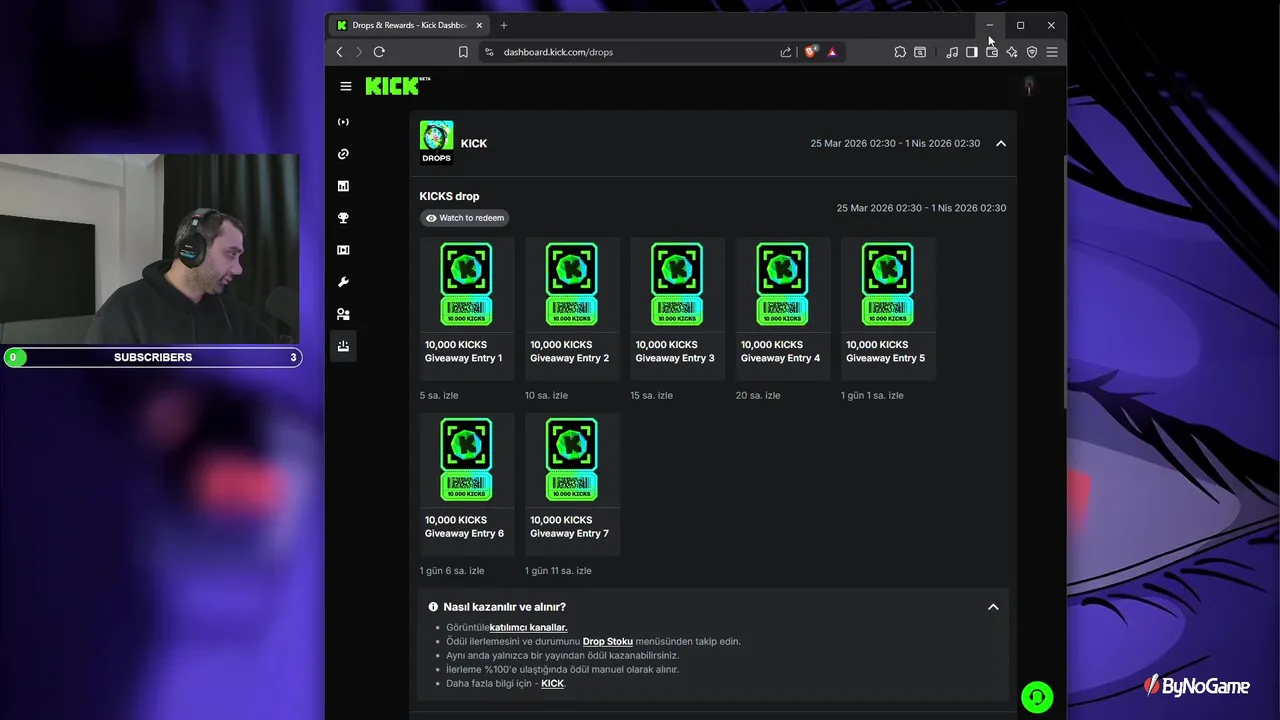Image resolution: width=1280 pixels, height=720 pixels.
Task: Select the Giveaway Entry 5 drop card
Action: [x=888, y=309]
